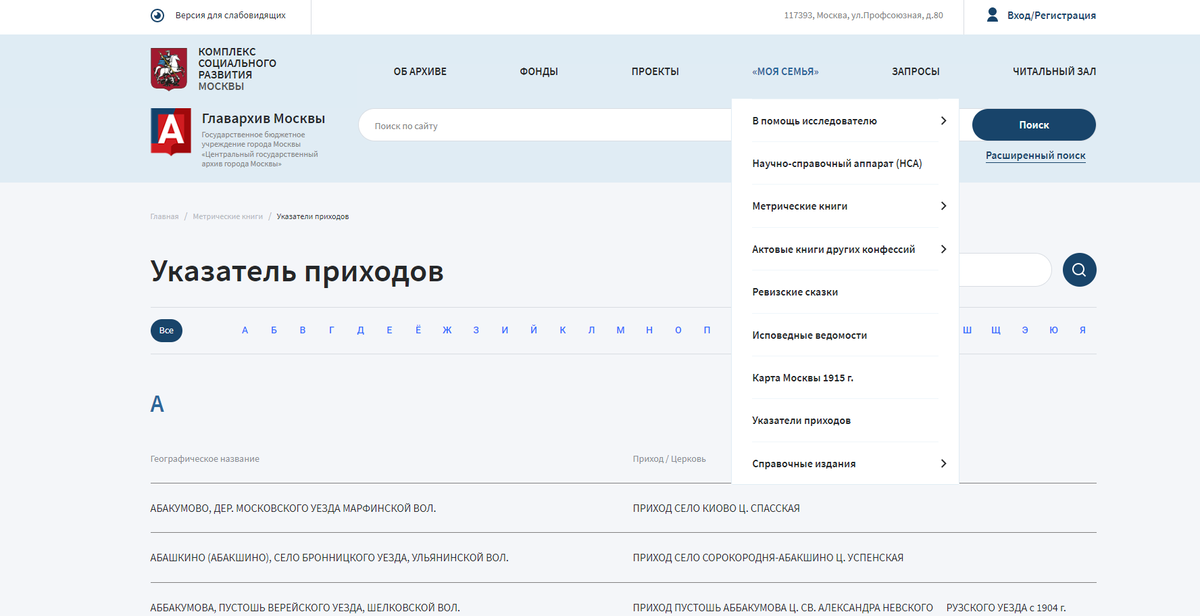Viewport: 1200px width, 616px height.
Task: Filter by letter В
Action: [x=303, y=330]
